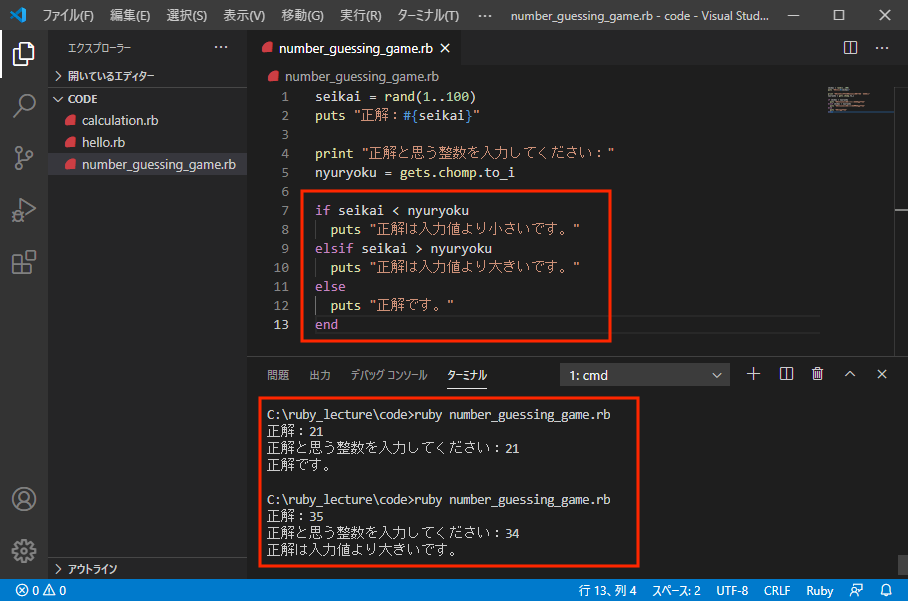
Task: Open the 実行(R) menu
Action: click(x=360, y=16)
